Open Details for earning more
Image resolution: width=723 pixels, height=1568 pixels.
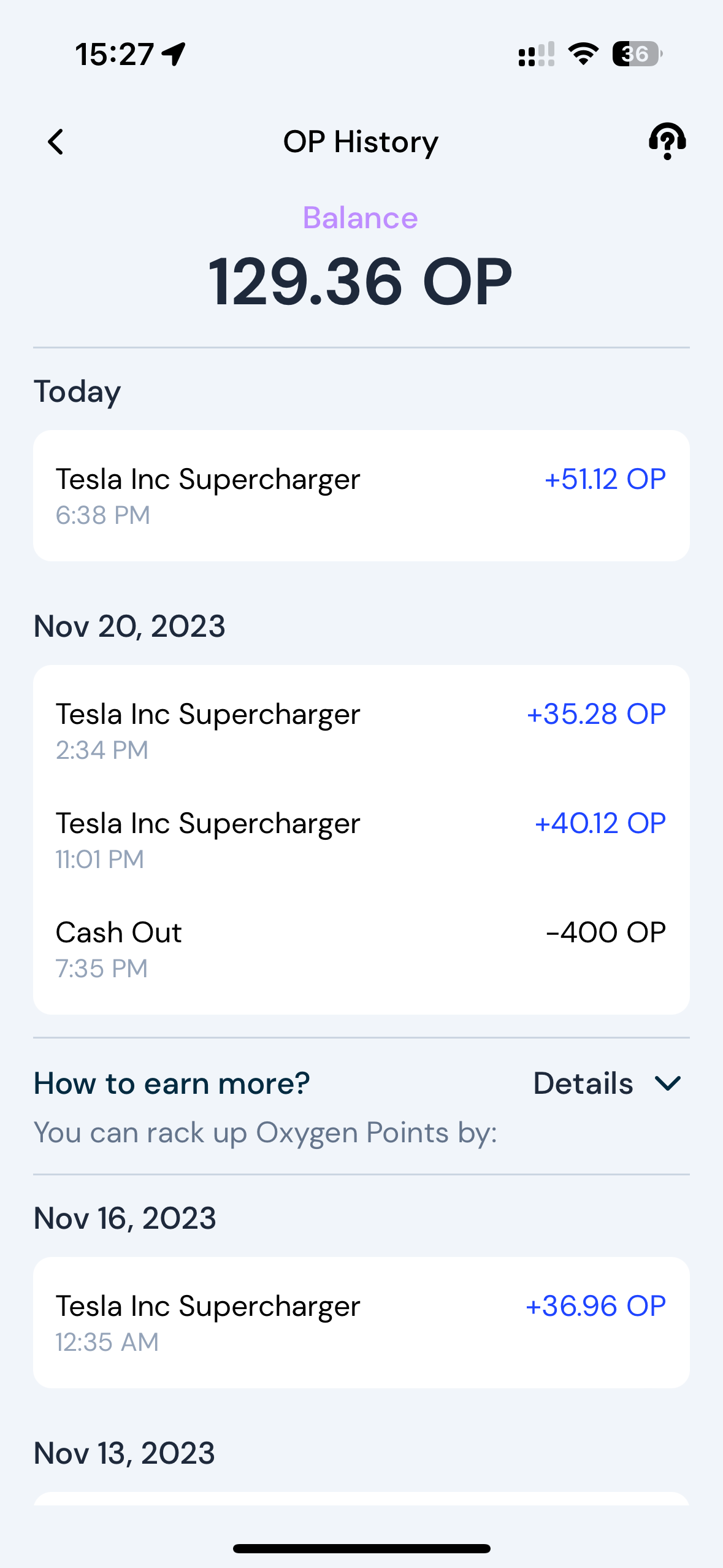[583, 1083]
